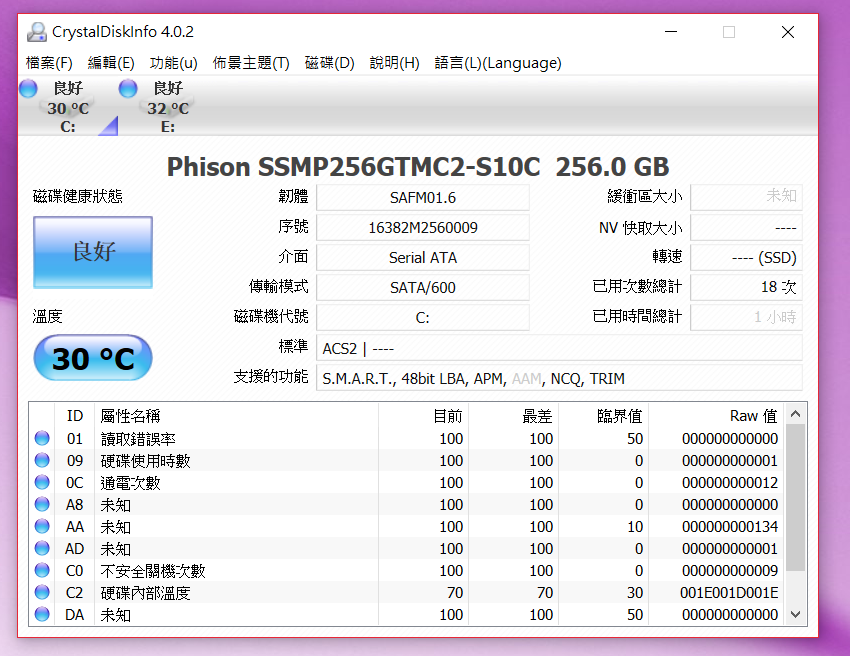Open the 語言(L)(Language) menu
This screenshot has width=850, height=656.
click(498, 63)
